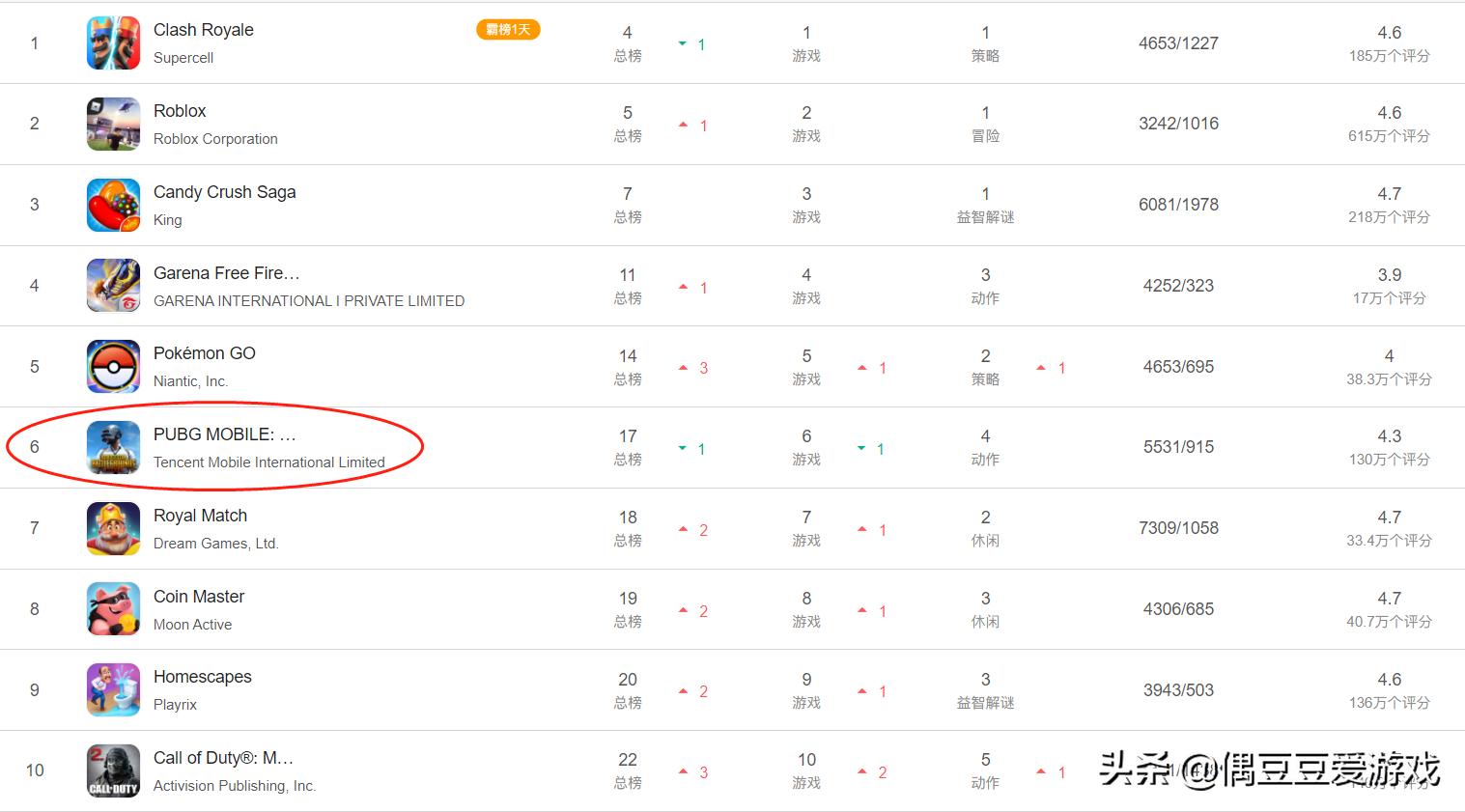Open the Homescapes app icon

click(x=114, y=690)
